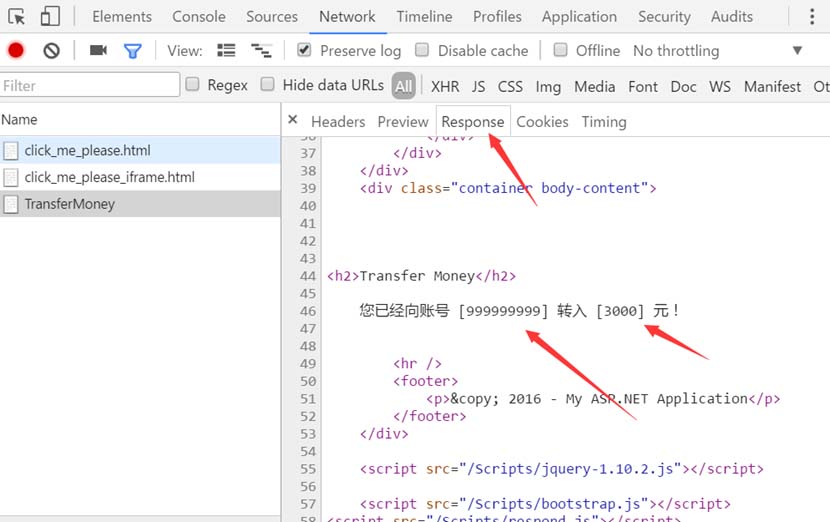Enable the Regex filter checkbox
Viewport: 830px width, 522px height.
[x=192, y=84]
